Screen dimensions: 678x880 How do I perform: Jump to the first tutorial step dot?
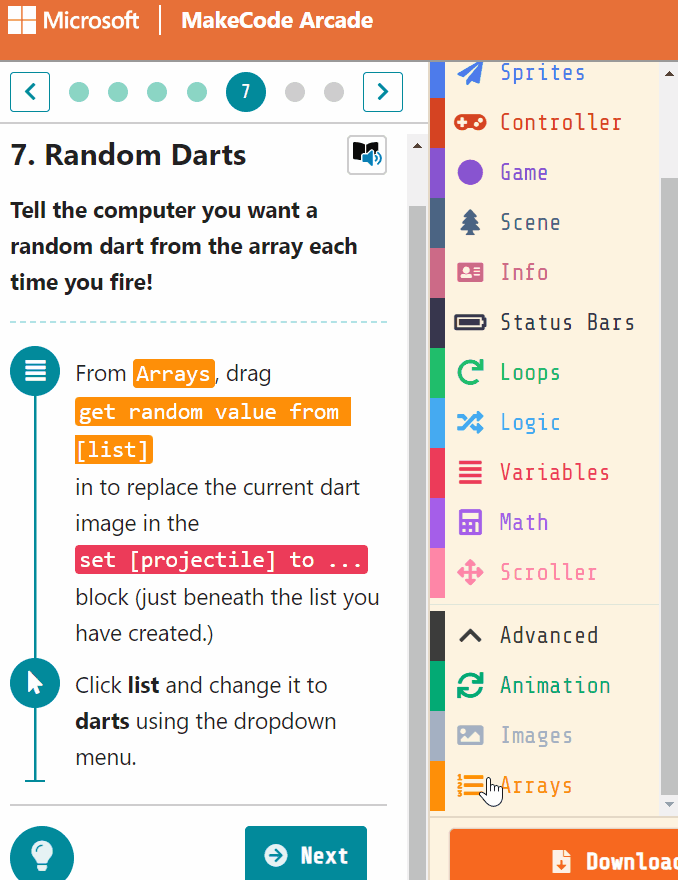tap(79, 91)
